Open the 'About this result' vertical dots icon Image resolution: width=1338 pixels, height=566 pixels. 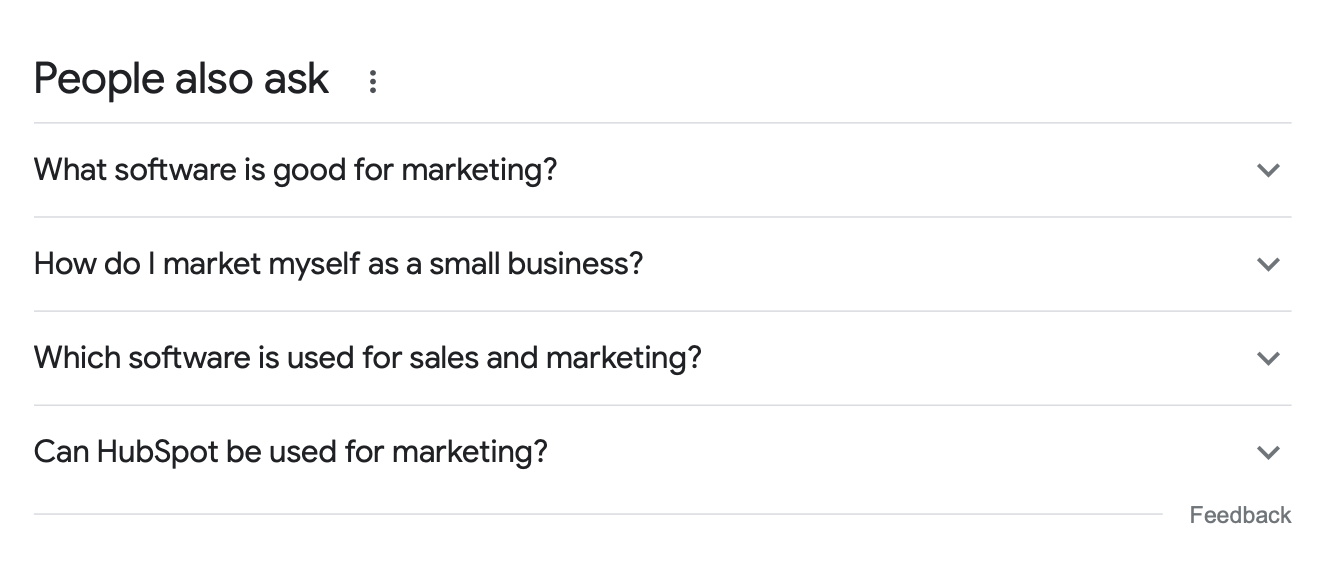click(x=372, y=82)
